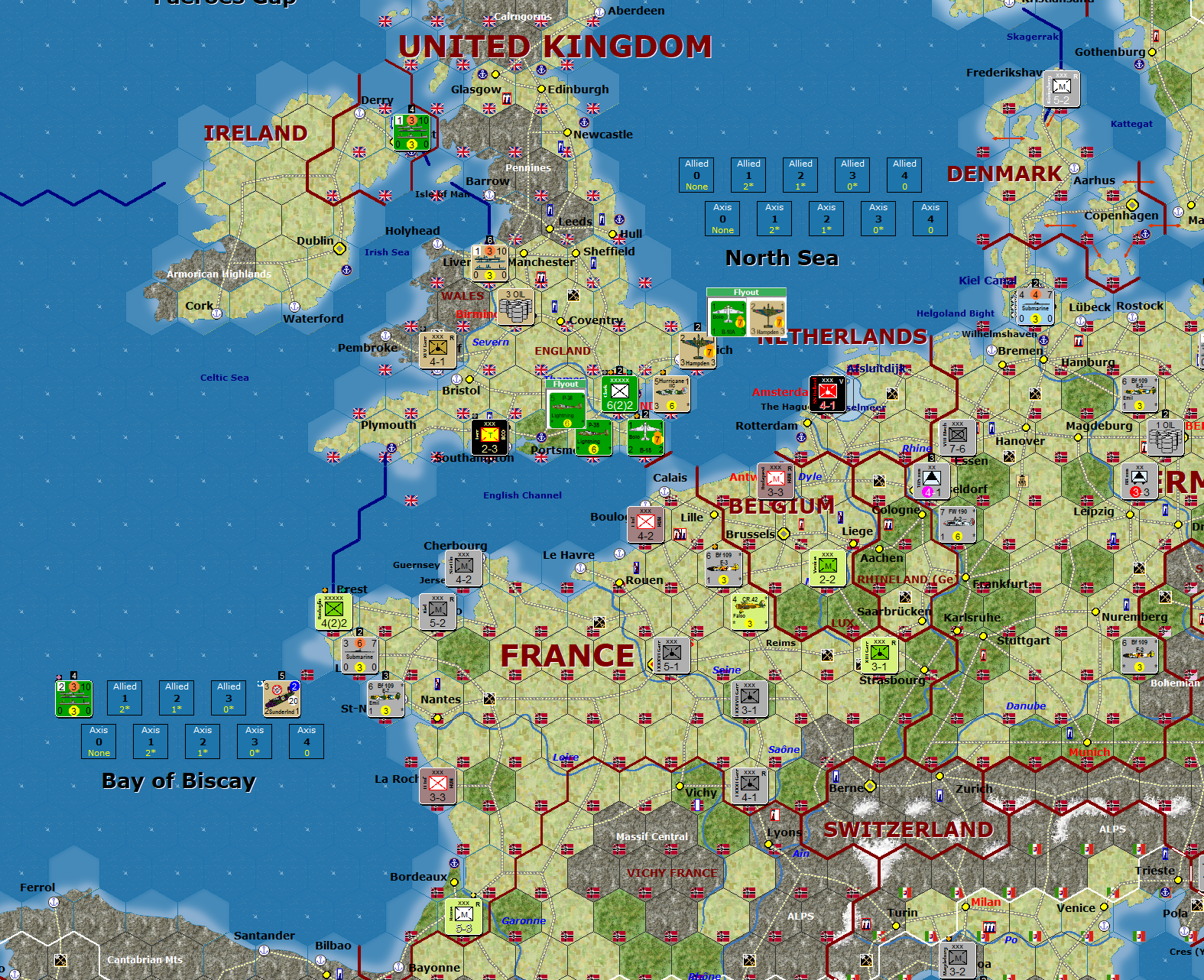
Task: Click the North Sea Allied 0 None box
Action: coord(696,175)
